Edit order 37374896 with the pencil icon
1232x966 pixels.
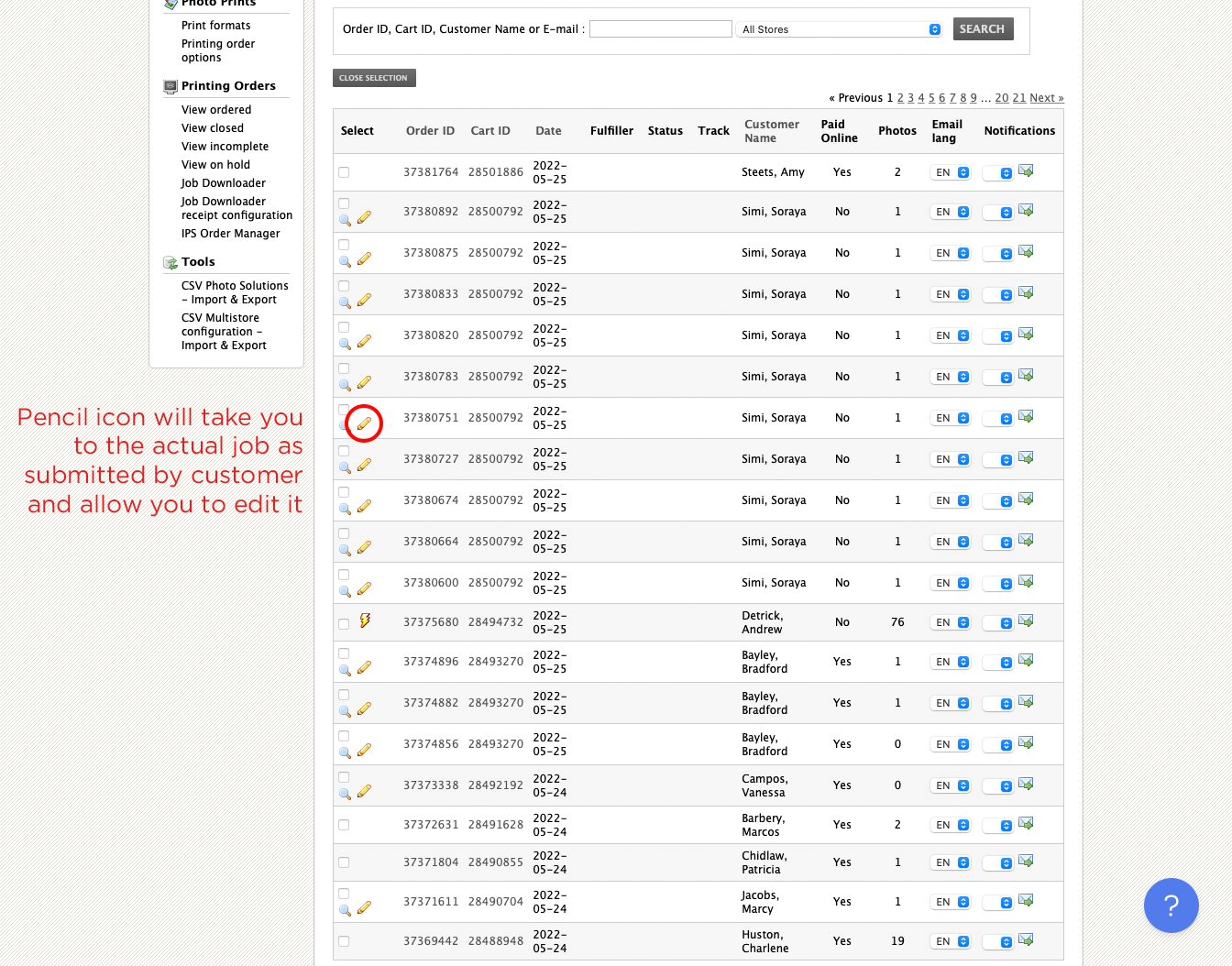[x=364, y=668]
